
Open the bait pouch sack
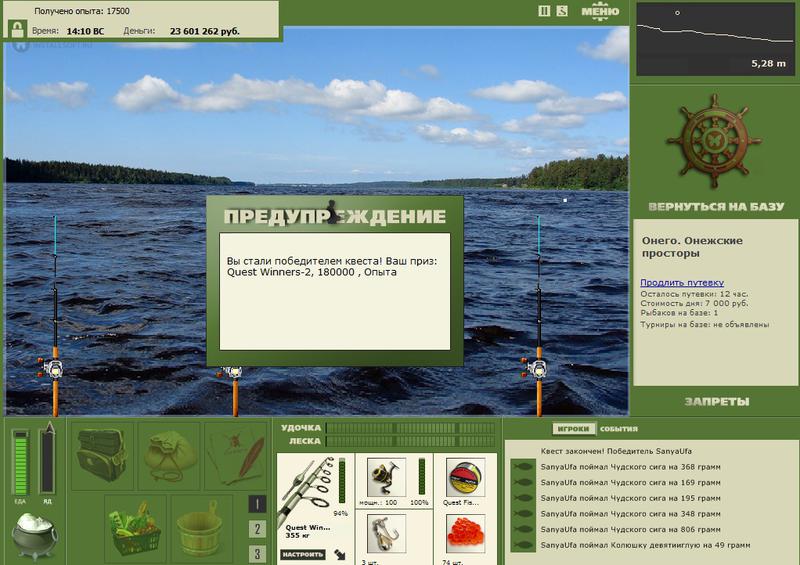point(169,456)
